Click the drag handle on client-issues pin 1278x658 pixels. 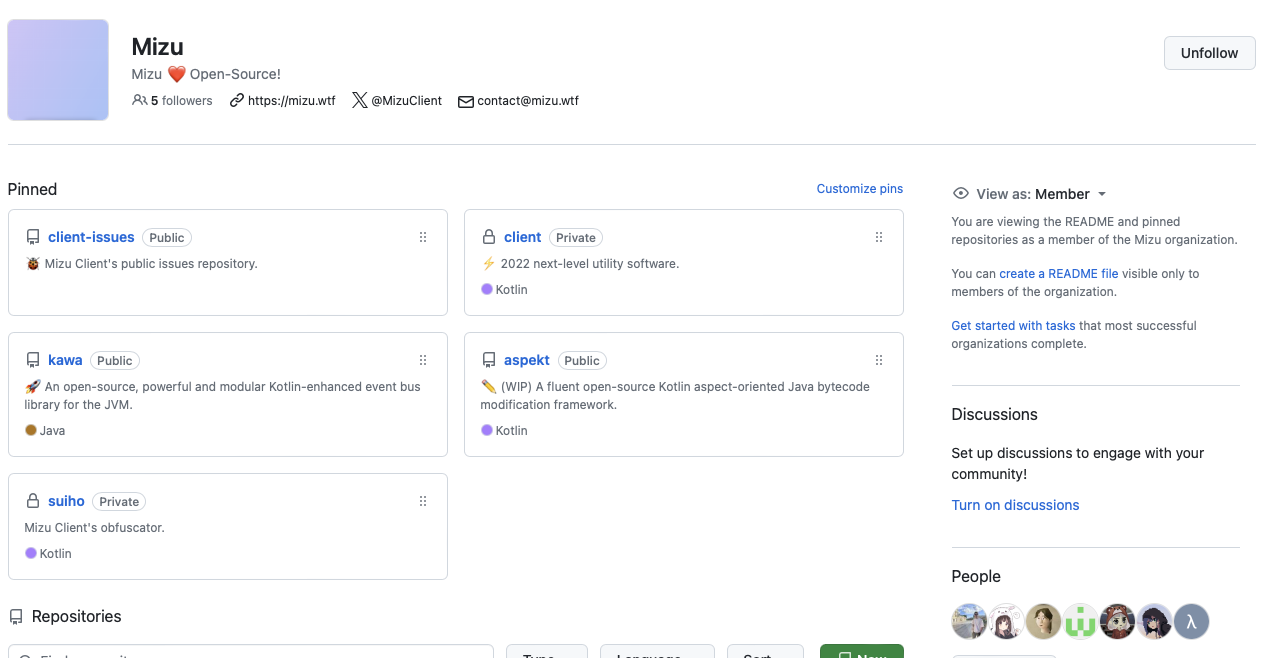[x=423, y=238]
